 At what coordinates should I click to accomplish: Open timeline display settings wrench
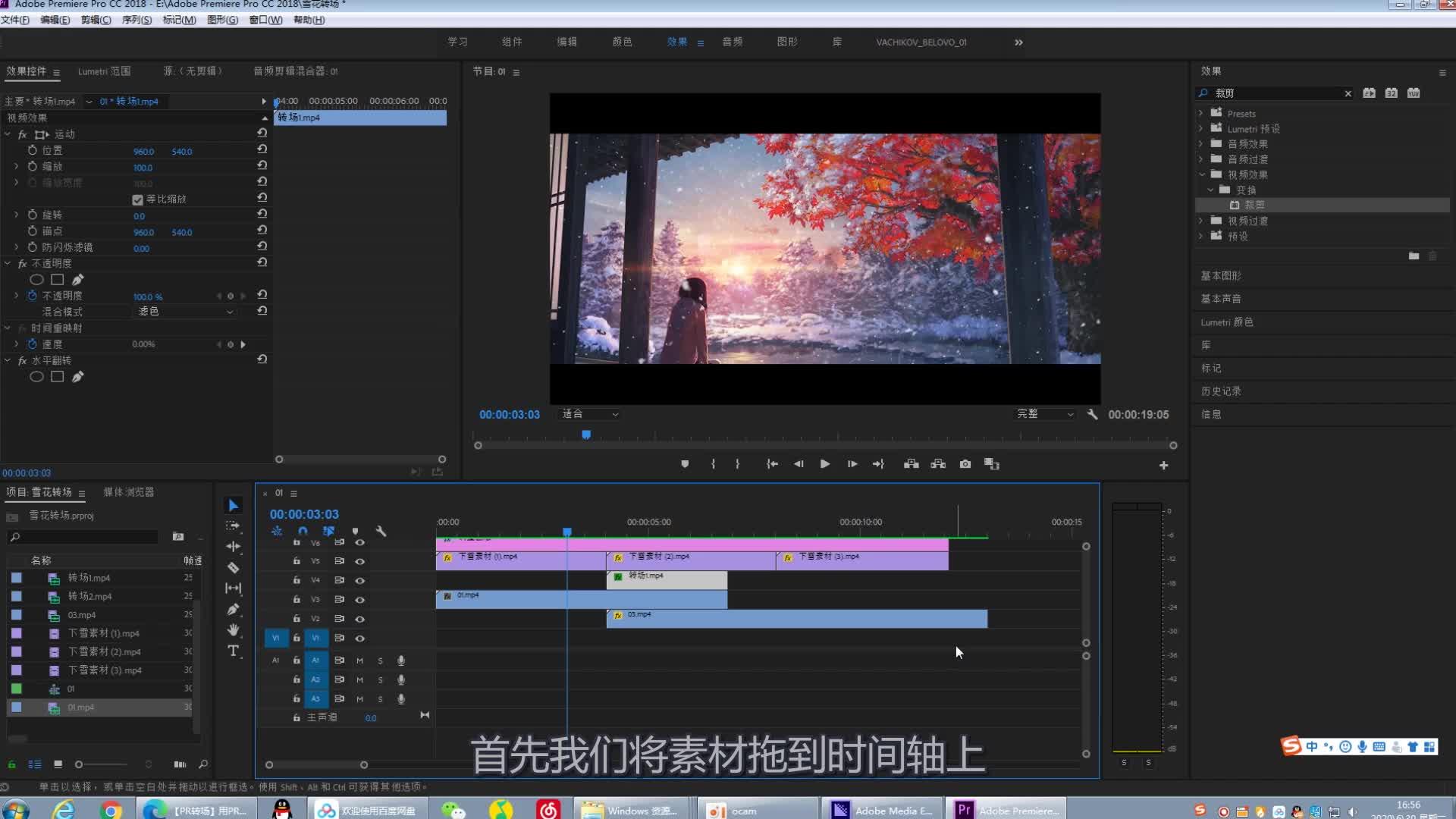[381, 531]
